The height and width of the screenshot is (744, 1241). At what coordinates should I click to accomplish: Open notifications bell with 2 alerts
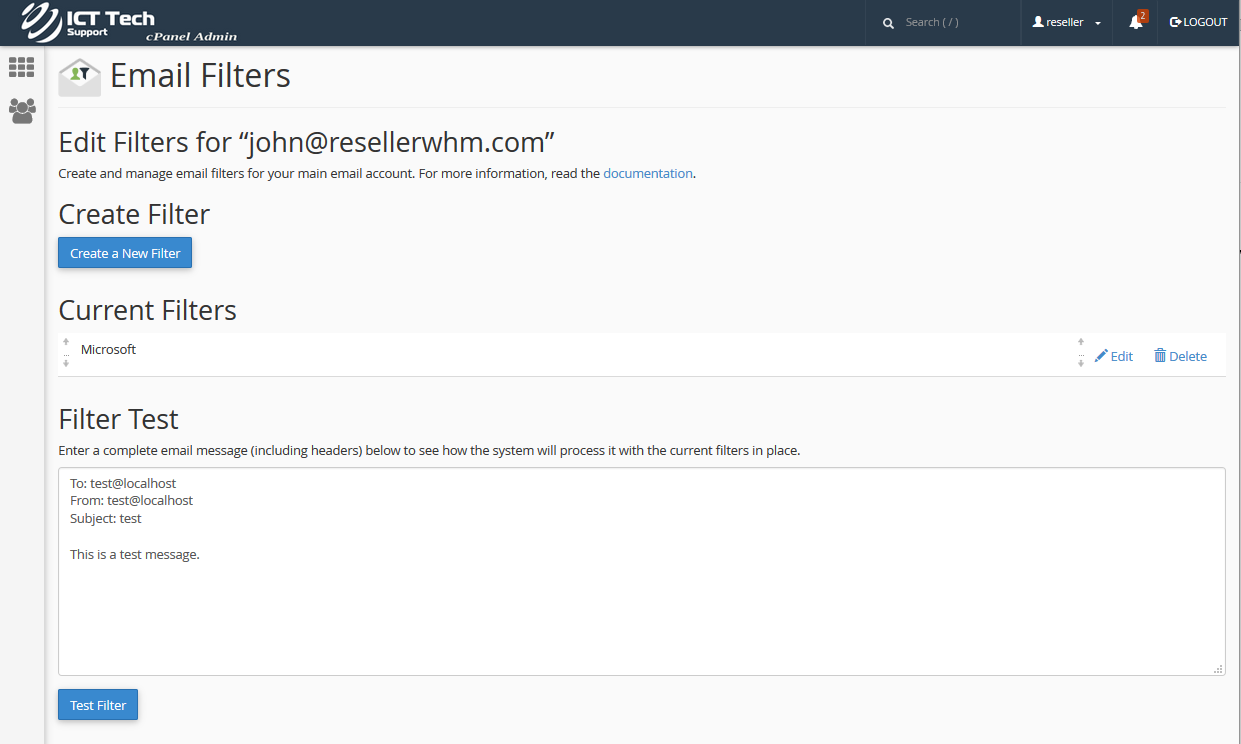(x=1136, y=22)
